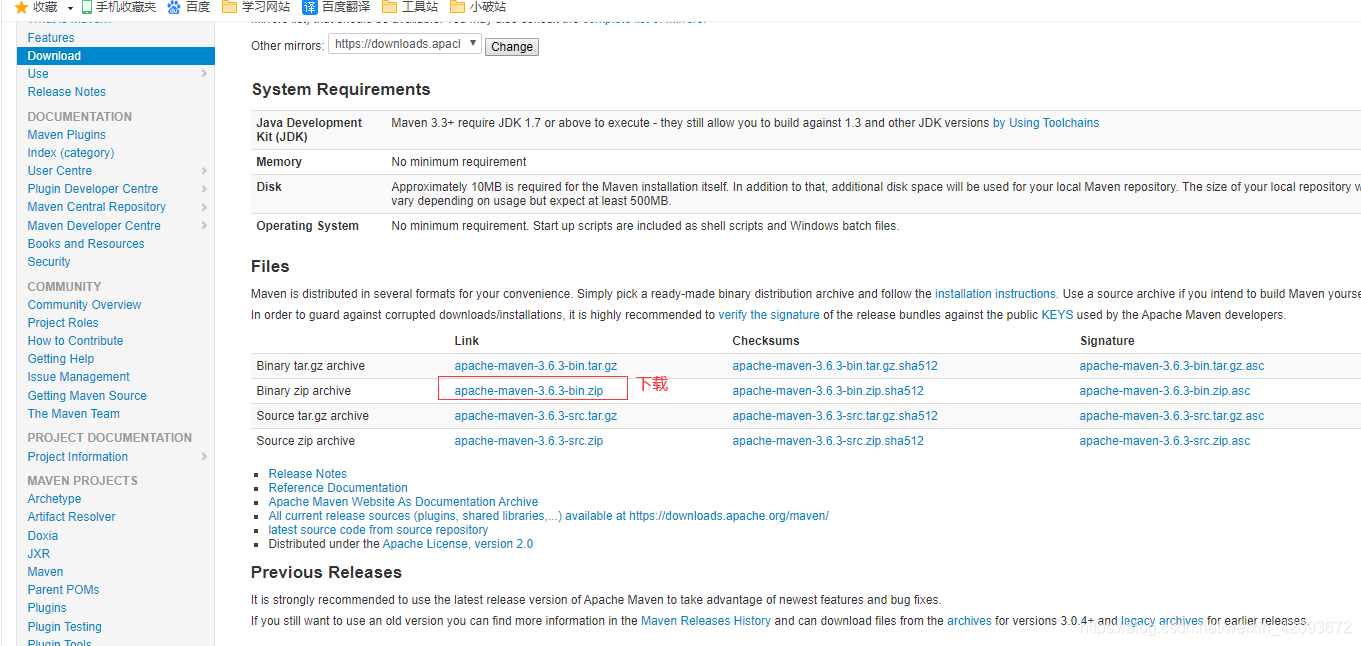Viewport: 1361px width, 646px height.
Task: Follow the by Using Toolchains link
Action: tap(1046, 123)
